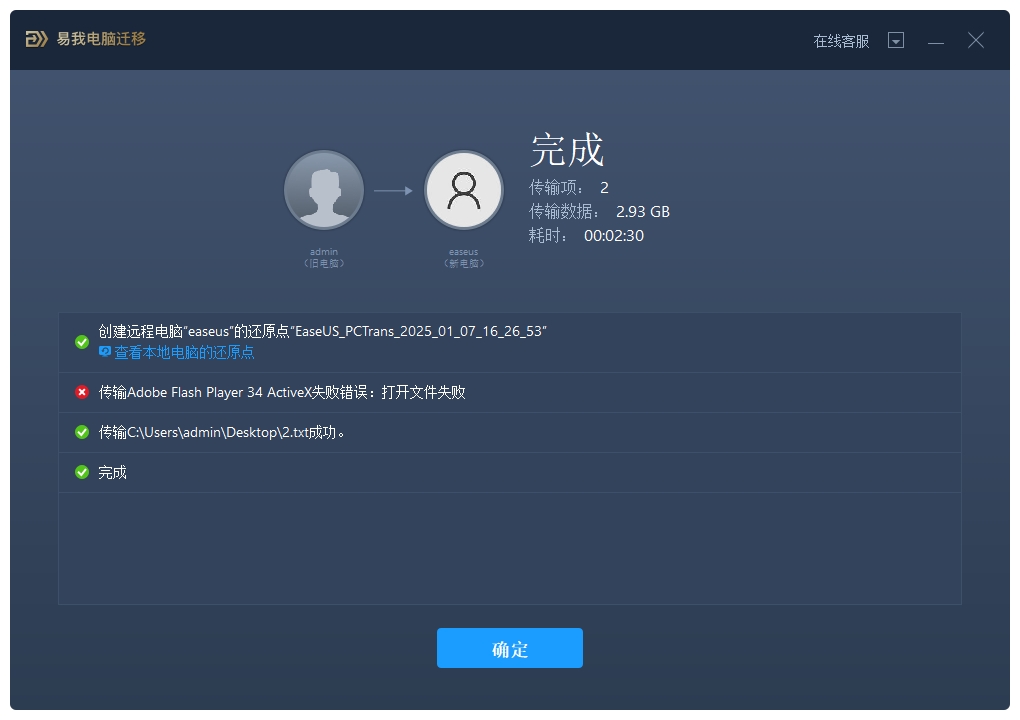
Task: Click the green check next to 完成
Action: pyautogui.click(x=81, y=472)
